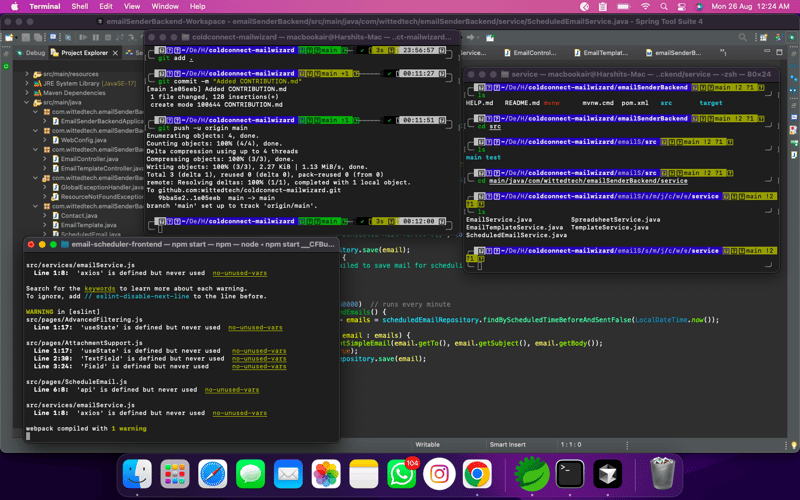Expand the JRE System Library node
Viewport: 800px width, 500px height.
(x=27, y=83)
